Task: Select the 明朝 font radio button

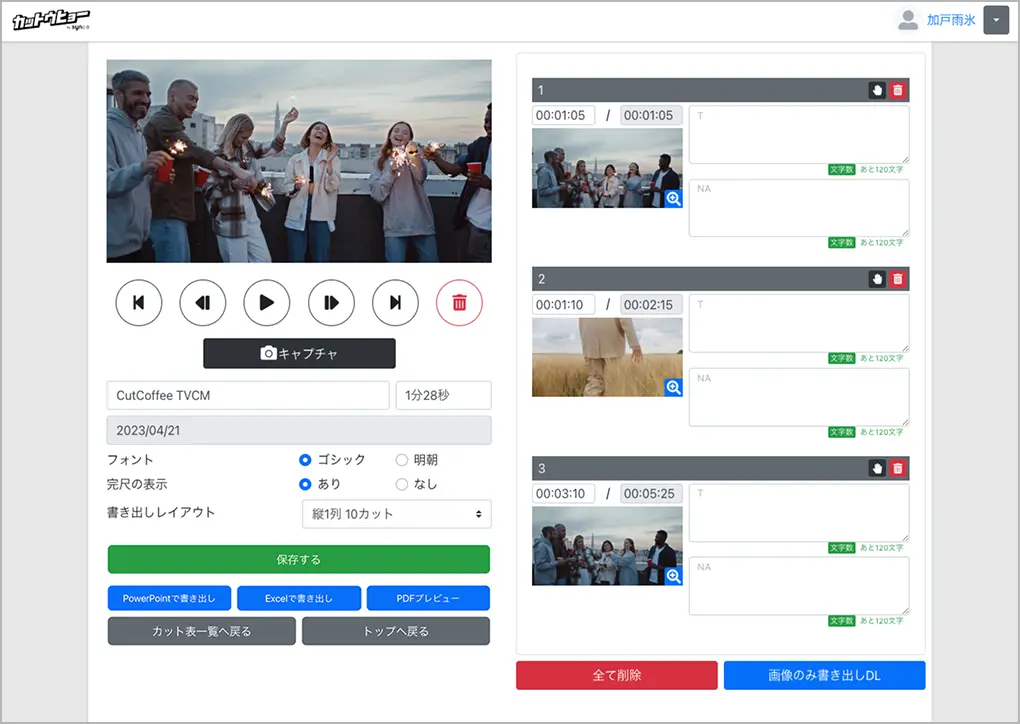Action: (402, 460)
